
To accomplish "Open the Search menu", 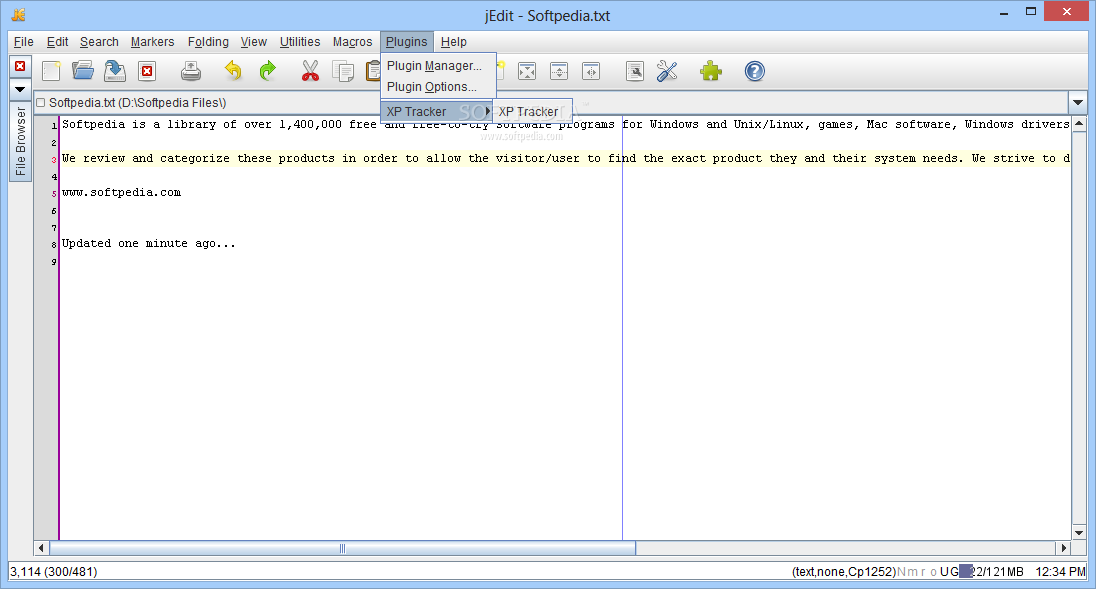I will [99, 42].
